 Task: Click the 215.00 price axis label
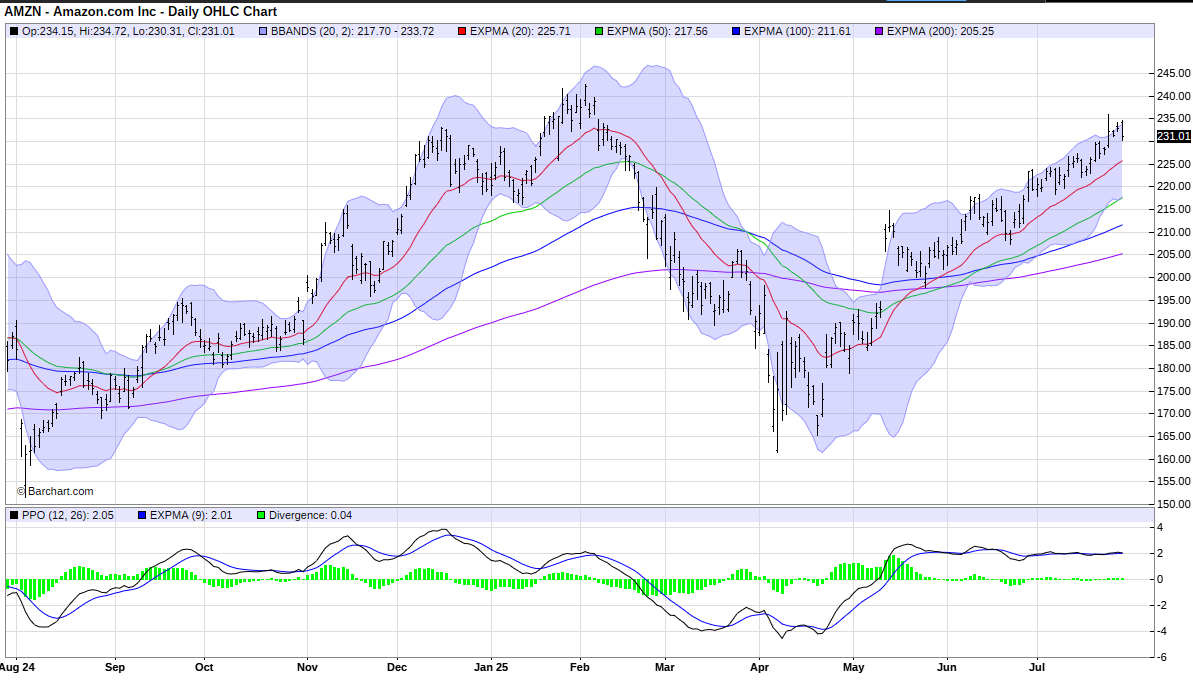point(1173,209)
